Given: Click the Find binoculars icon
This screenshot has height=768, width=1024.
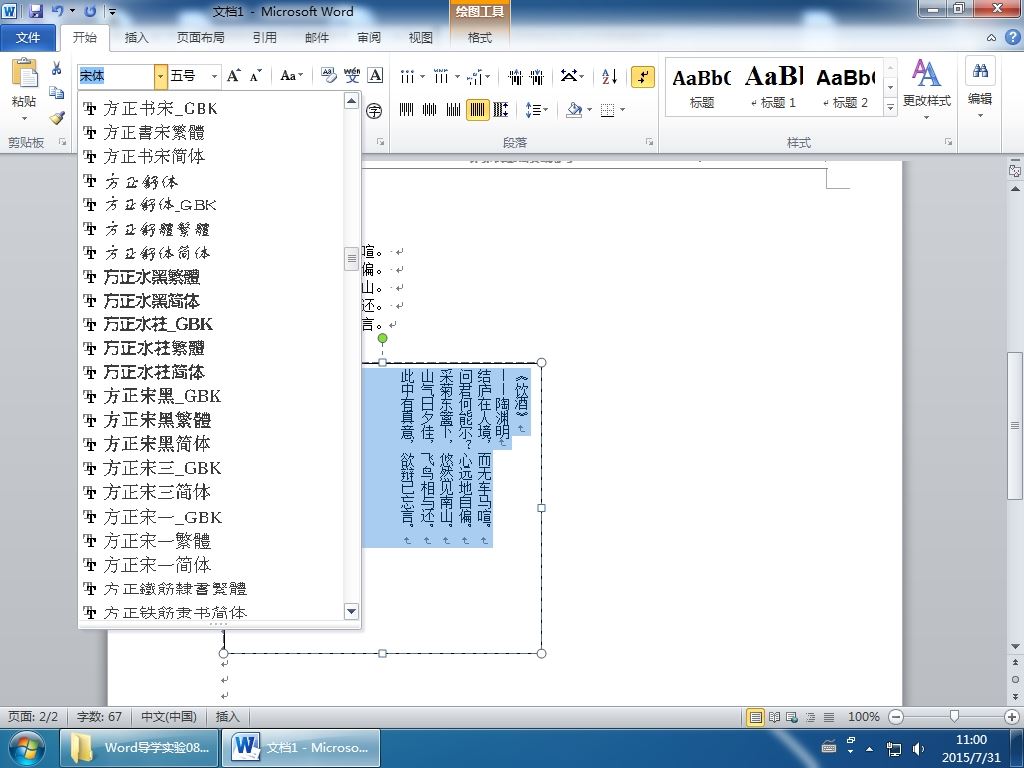Looking at the screenshot, I should (980, 71).
